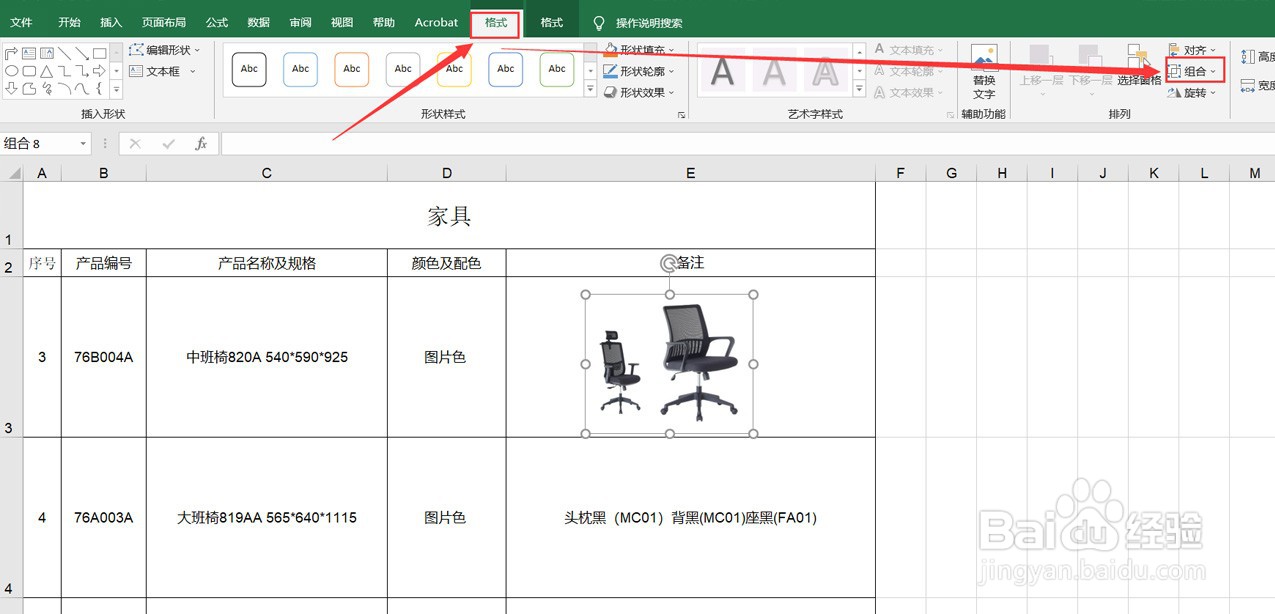
Task: Switch to the Formulas (公式) tab
Action: (x=216, y=22)
